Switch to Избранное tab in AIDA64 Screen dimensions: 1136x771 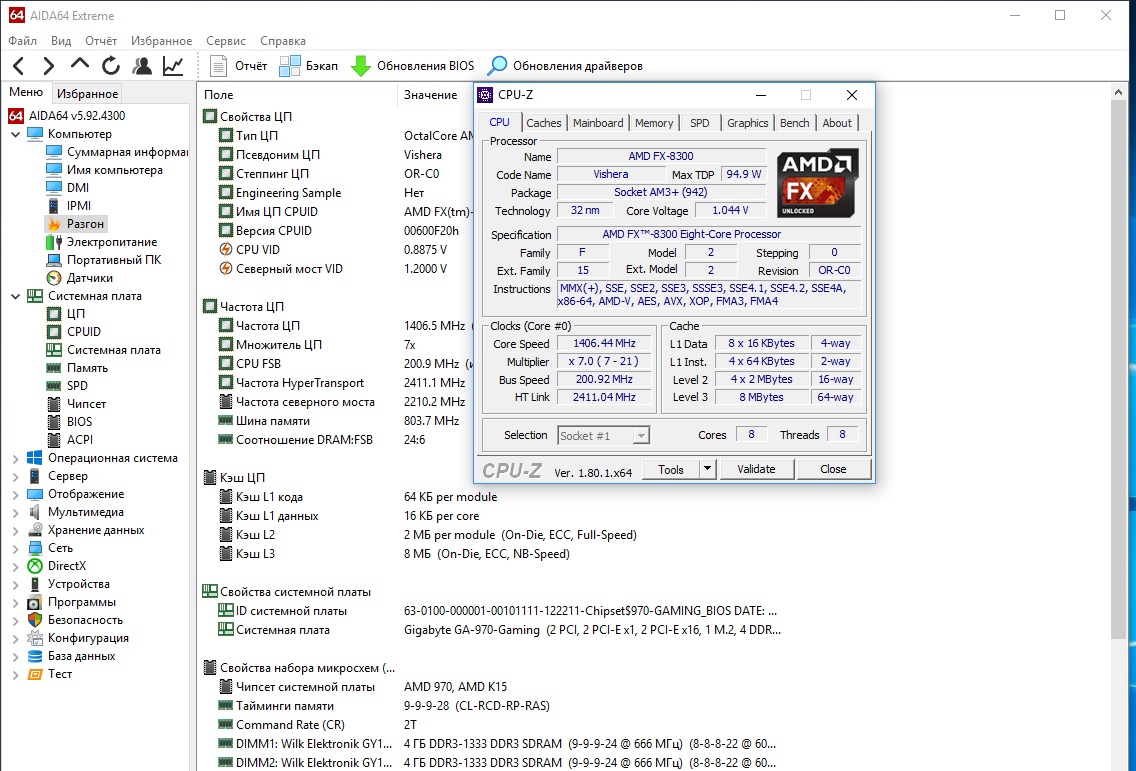pos(88,93)
